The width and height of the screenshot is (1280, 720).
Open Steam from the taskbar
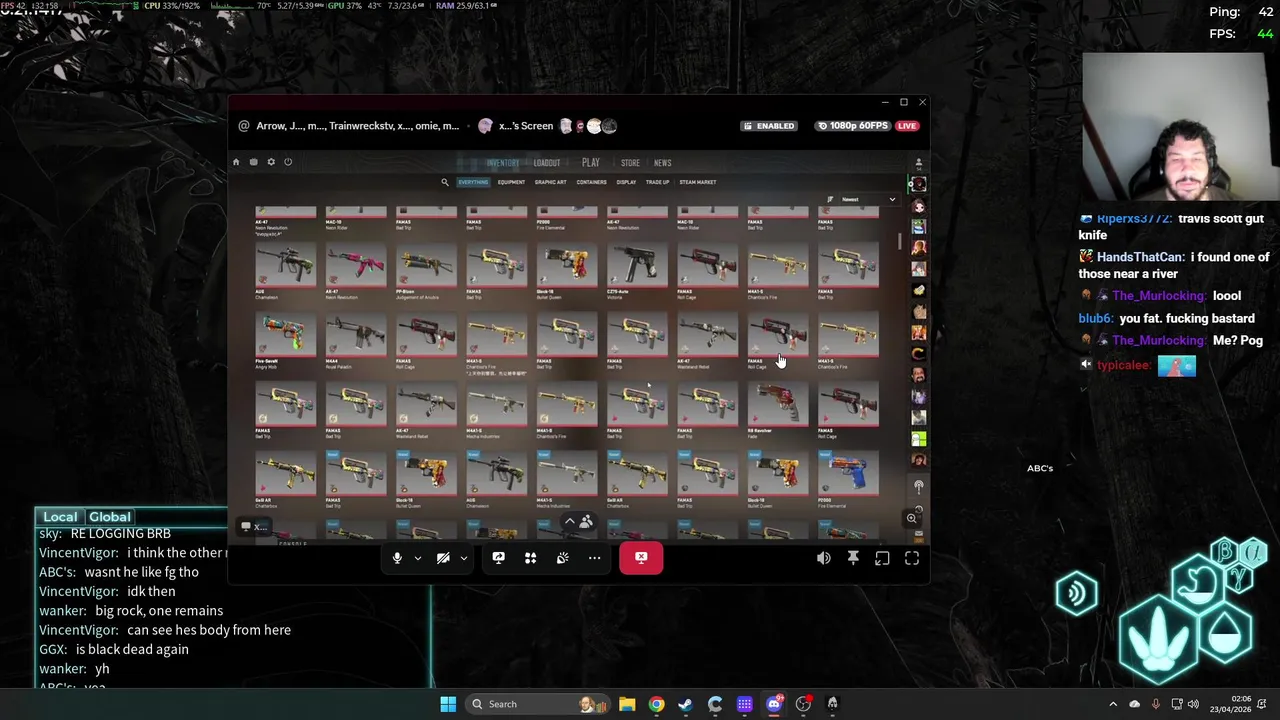[x=685, y=704]
